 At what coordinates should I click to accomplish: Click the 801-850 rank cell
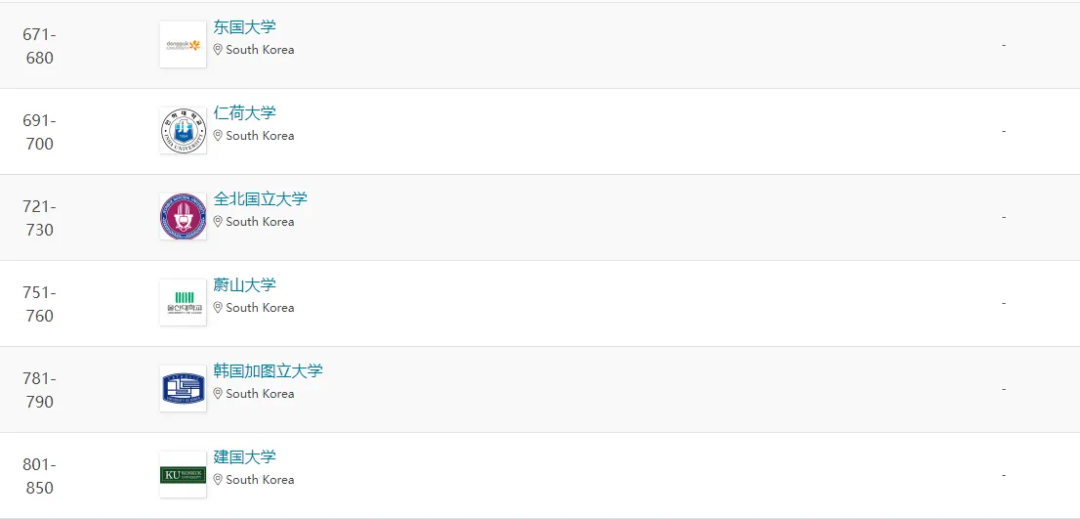(39, 476)
